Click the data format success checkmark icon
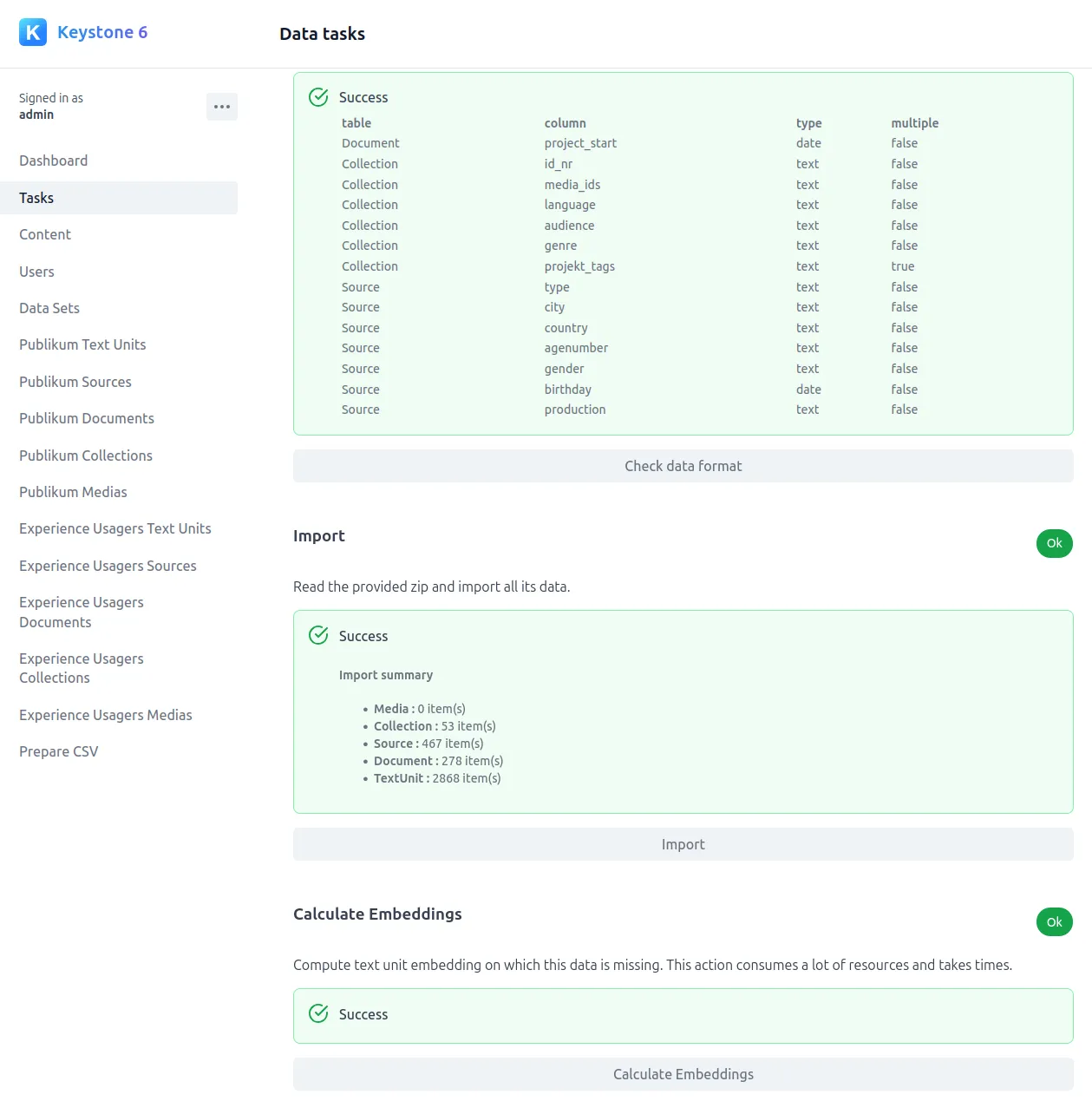This screenshot has width=1092, height=1101. [318, 97]
